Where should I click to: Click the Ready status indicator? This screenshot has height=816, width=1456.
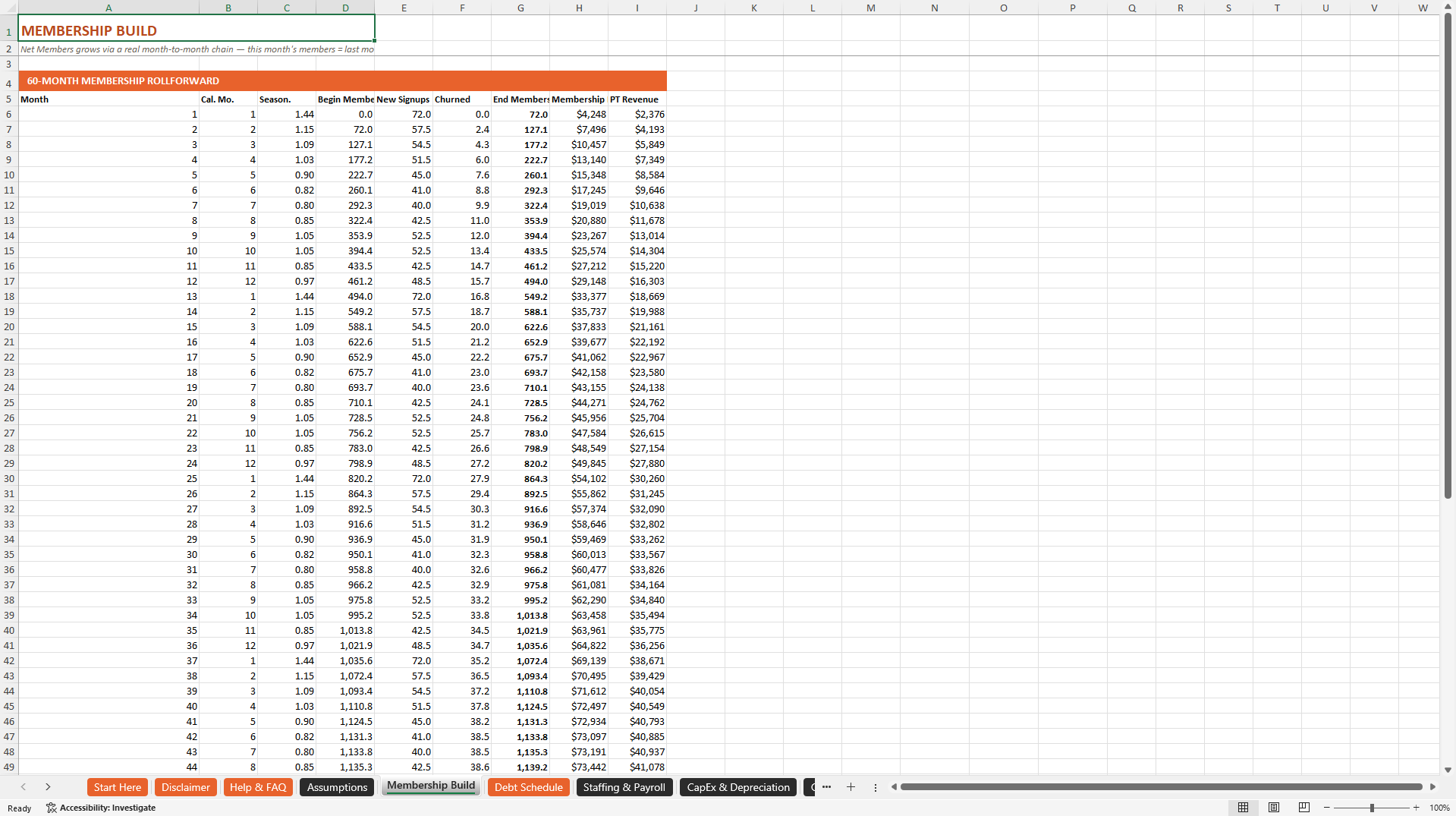(x=20, y=808)
